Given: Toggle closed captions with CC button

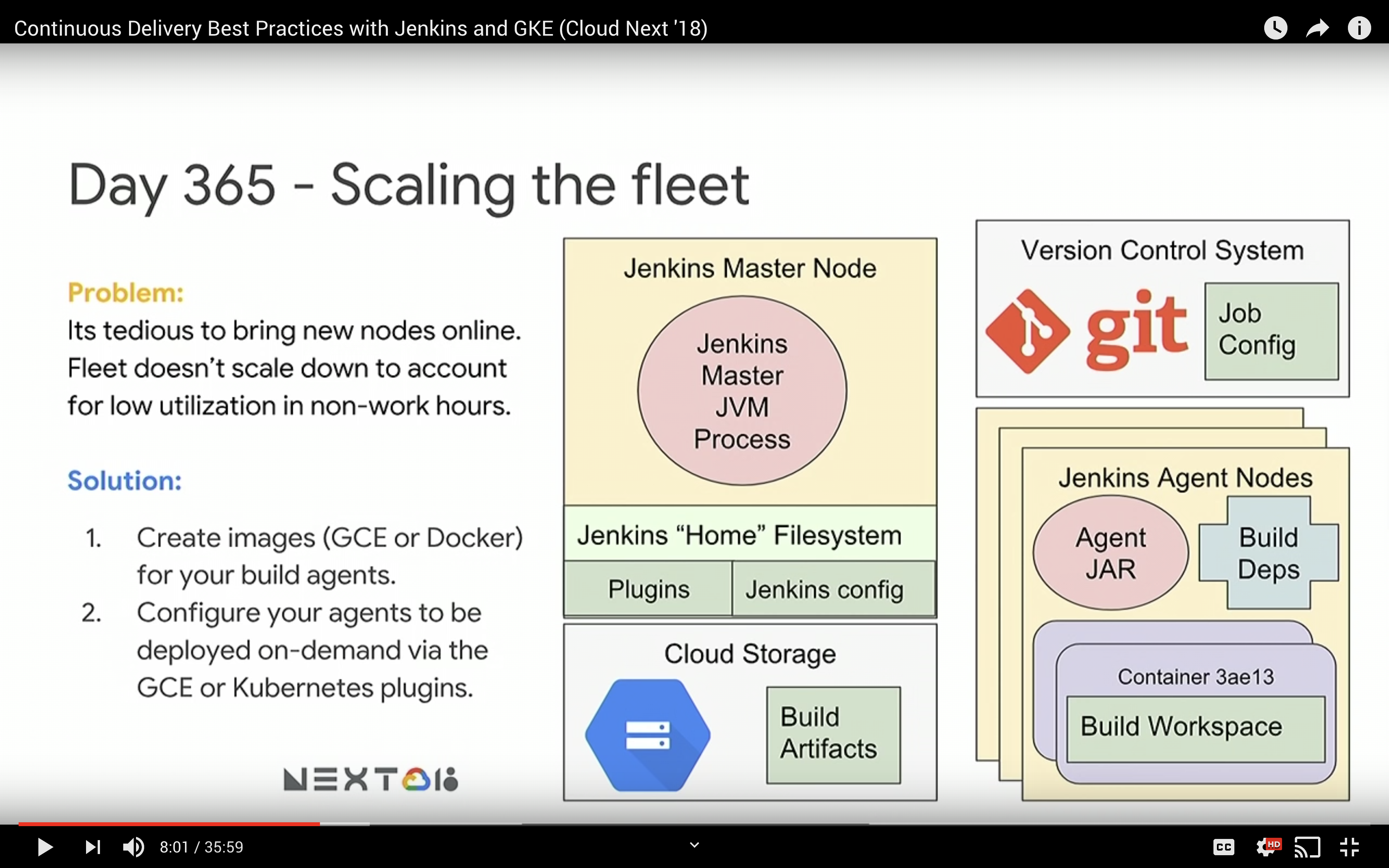Looking at the screenshot, I should 1224,847.
